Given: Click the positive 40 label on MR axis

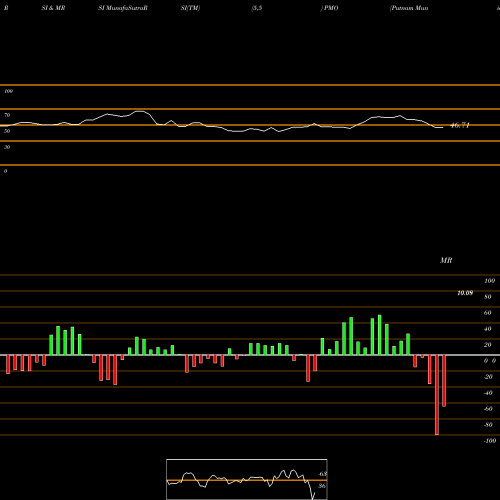Looking at the screenshot, I should [488, 329].
